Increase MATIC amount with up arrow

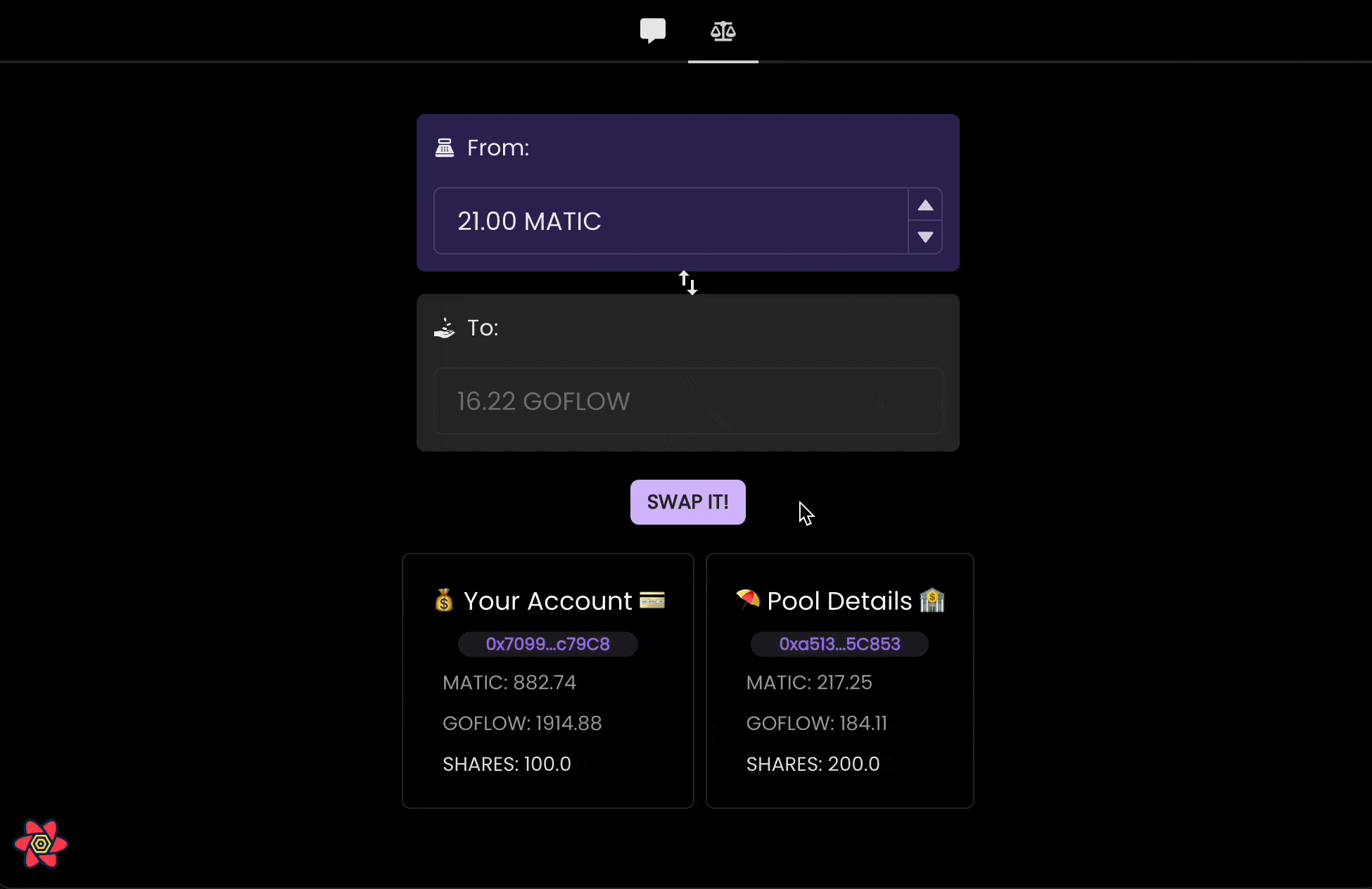click(925, 205)
